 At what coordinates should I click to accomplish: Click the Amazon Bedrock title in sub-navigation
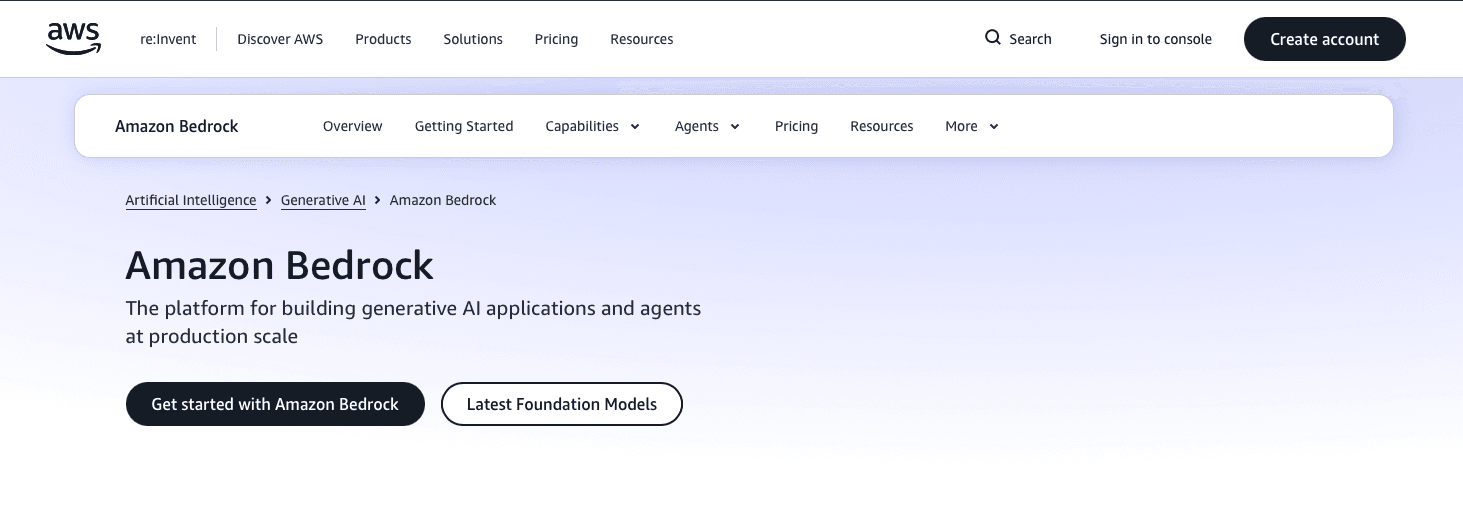(x=177, y=126)
